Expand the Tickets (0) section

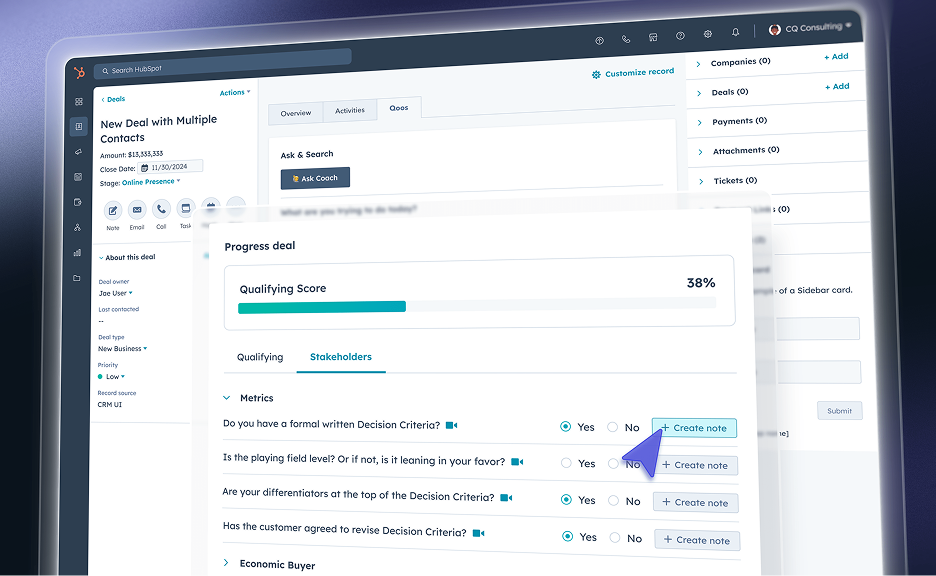pyautogui.click(x=701, y=181)
